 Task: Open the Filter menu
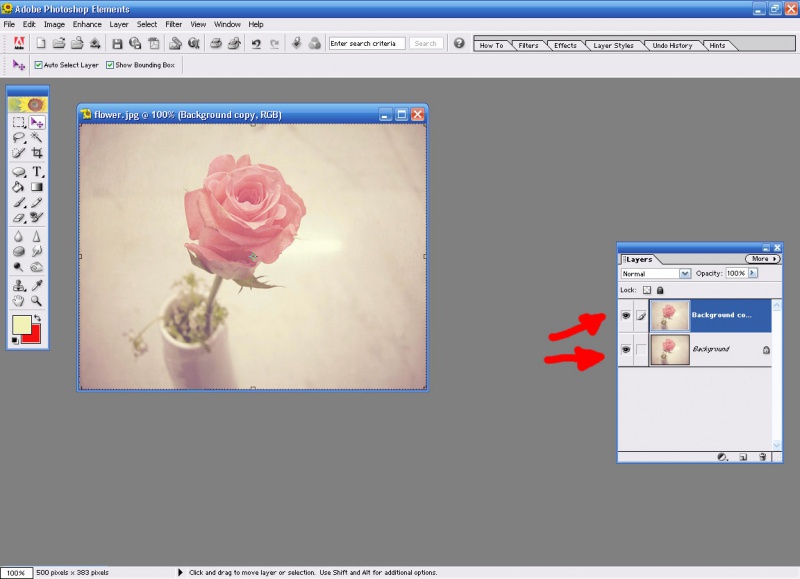pos(173,24)
